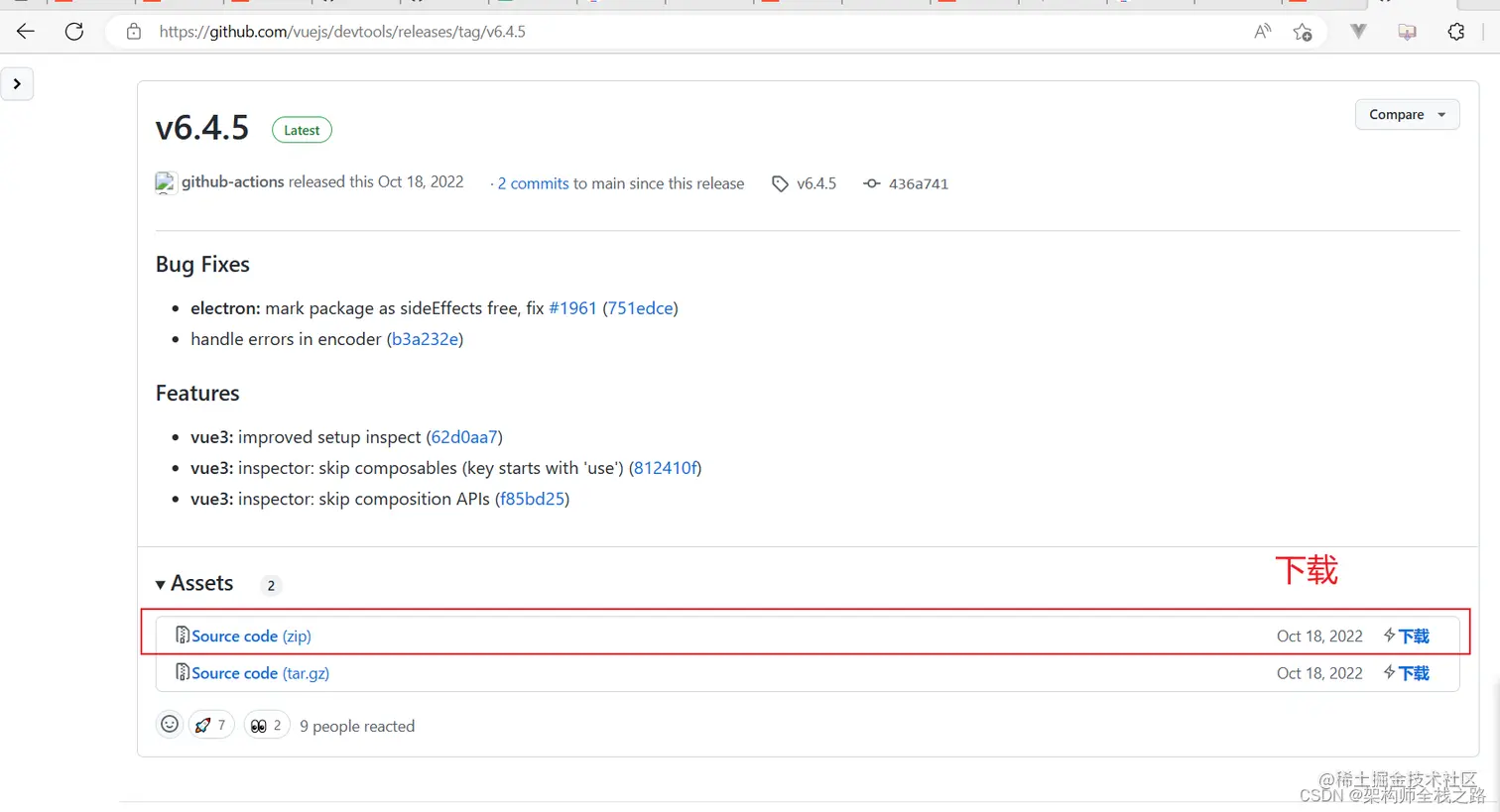The image size is (1500, 812).
Task: Expand the sidebar with the chevron button
Action: point(17,84)
